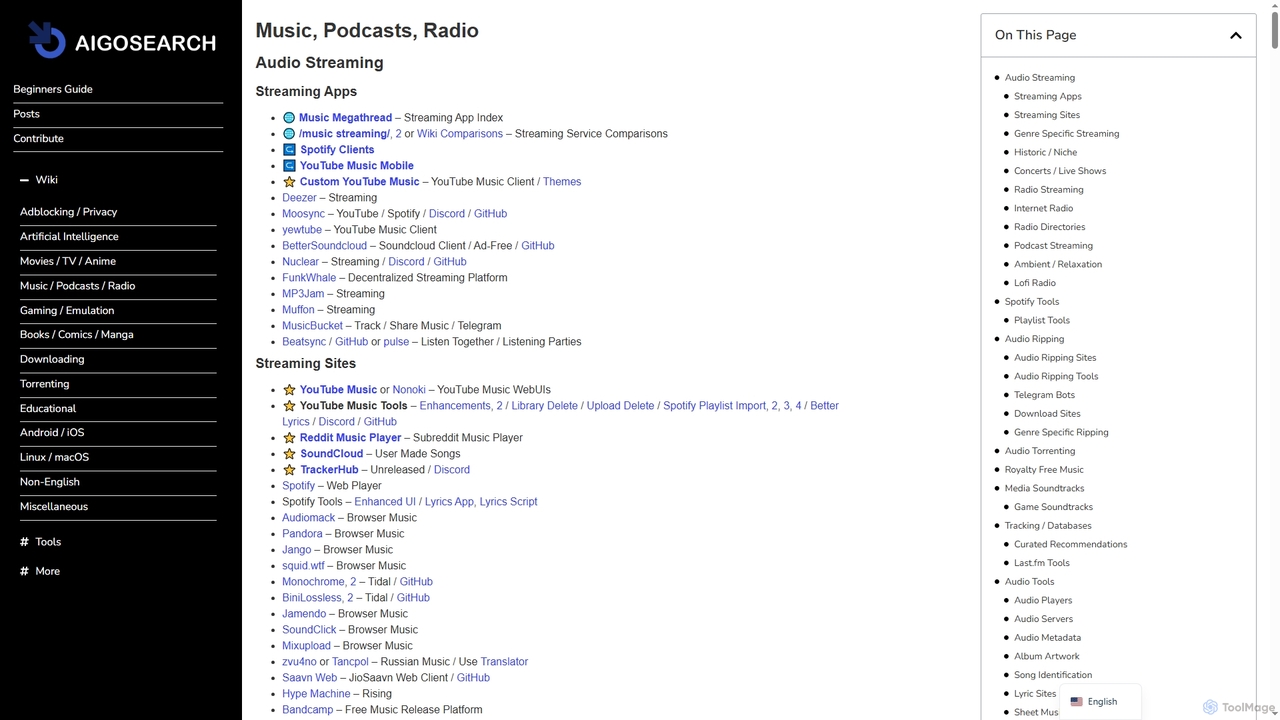Open Enhanced UI link

click(385, 502)
